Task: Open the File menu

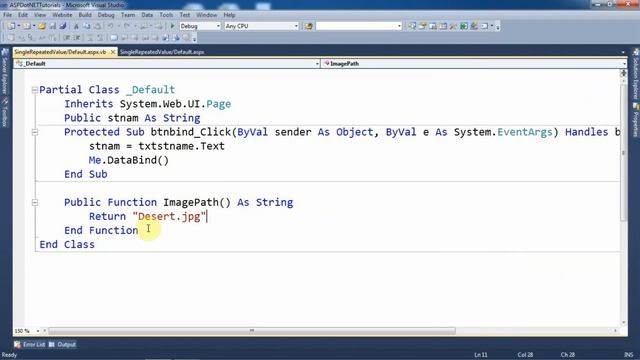Action: coord(7,15)
